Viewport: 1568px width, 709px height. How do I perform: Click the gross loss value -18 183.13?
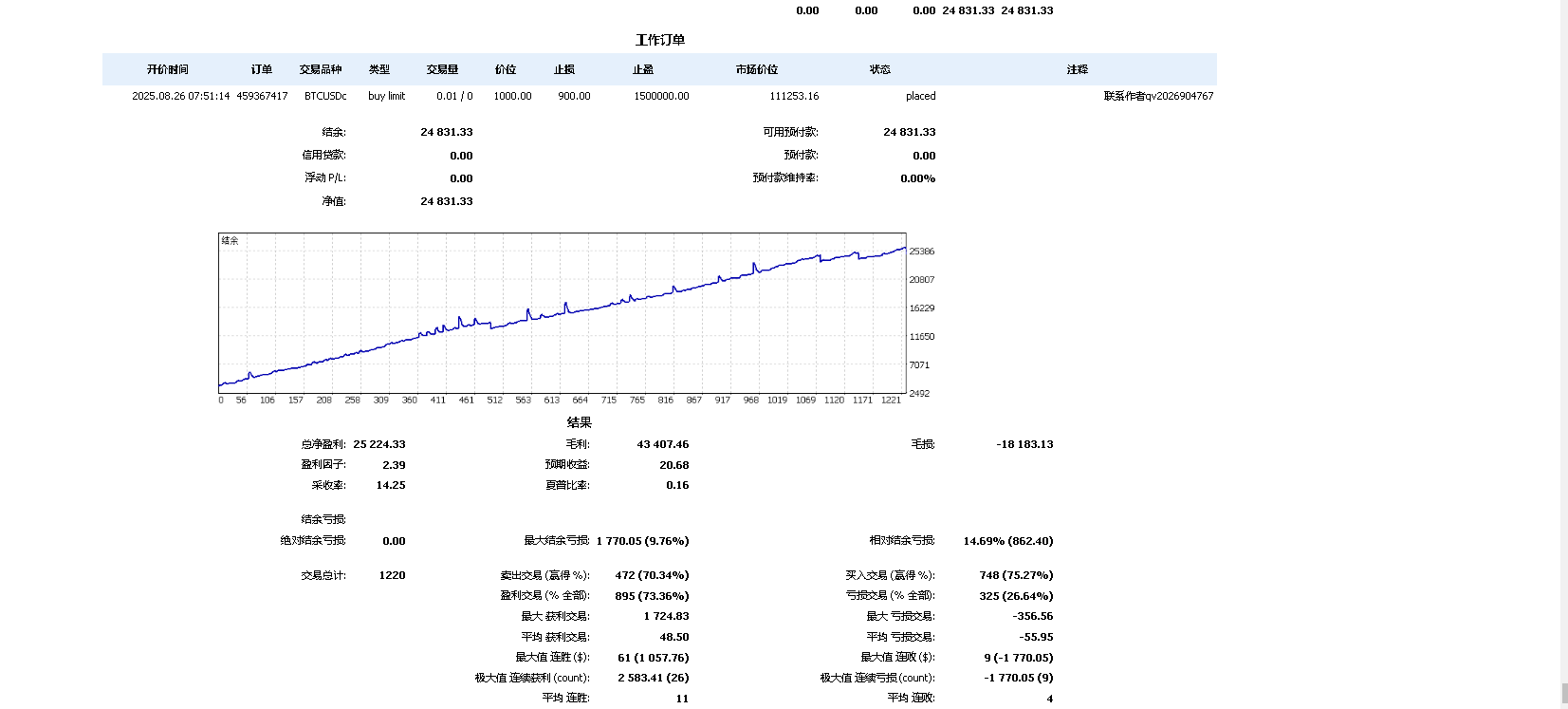click(1024, 444)
